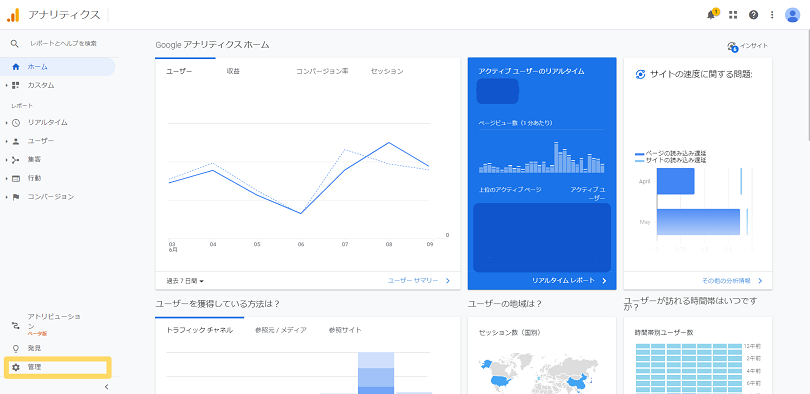The height and width of the screenshot is (394, 810).
Task: Click the May page load bar
Action: (698, 222)
